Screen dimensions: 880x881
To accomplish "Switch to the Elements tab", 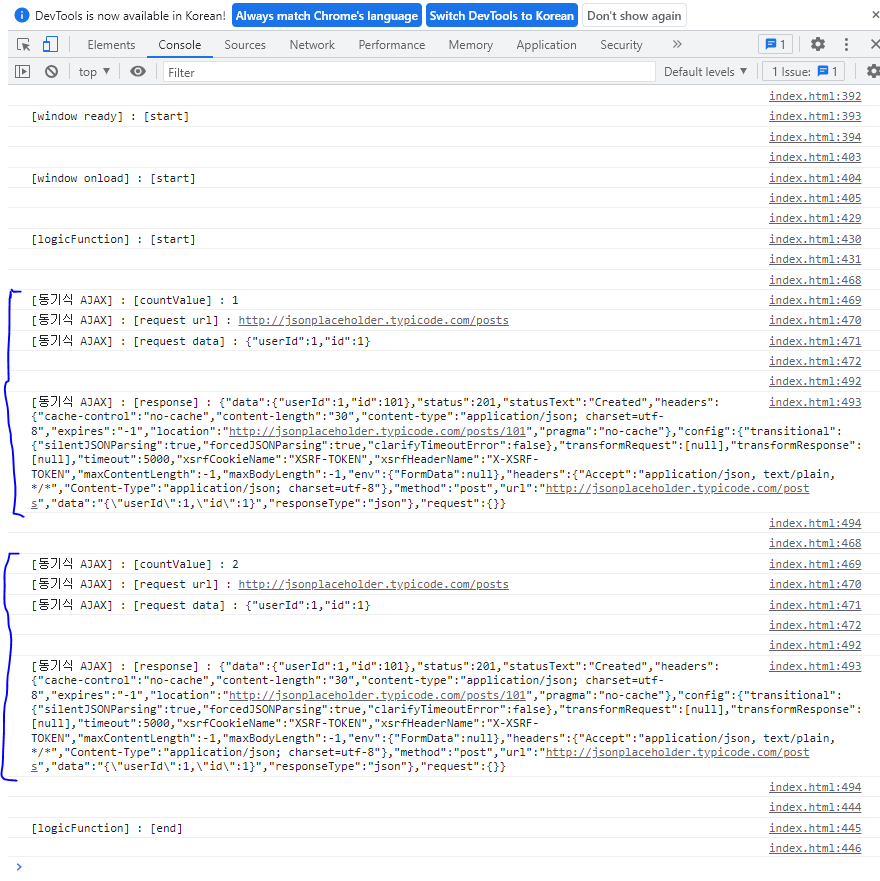I will tap(111, 45).
